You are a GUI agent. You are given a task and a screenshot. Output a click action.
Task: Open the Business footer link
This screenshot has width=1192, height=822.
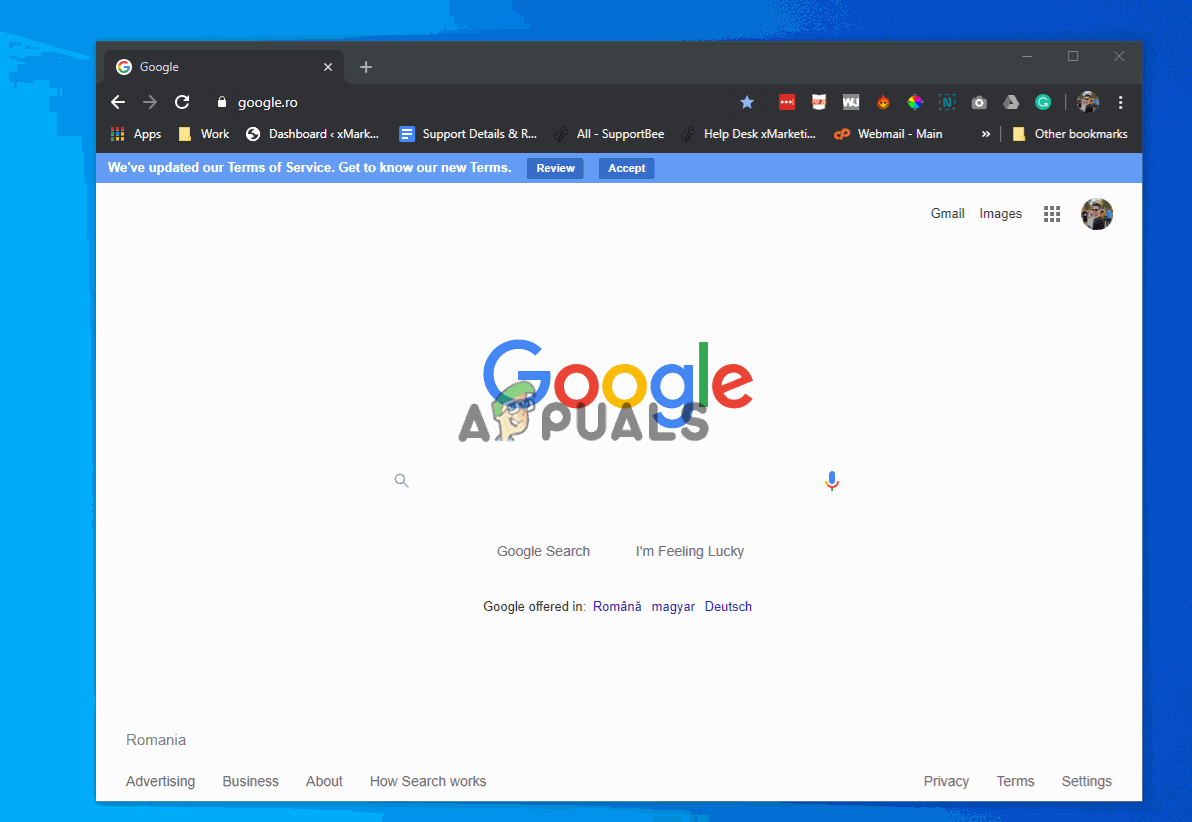(250, 781)
